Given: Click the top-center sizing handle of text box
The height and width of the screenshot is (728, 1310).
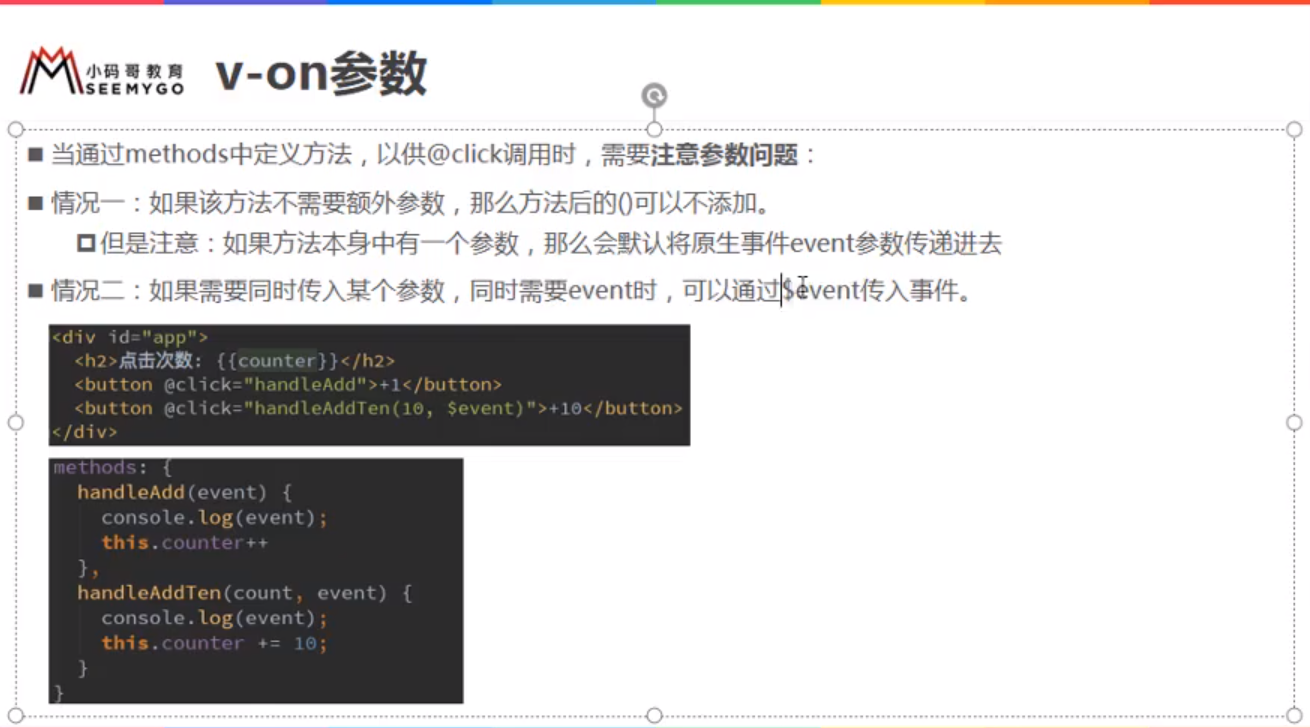Looking at the screenshot, I should [x=654, y=129].
